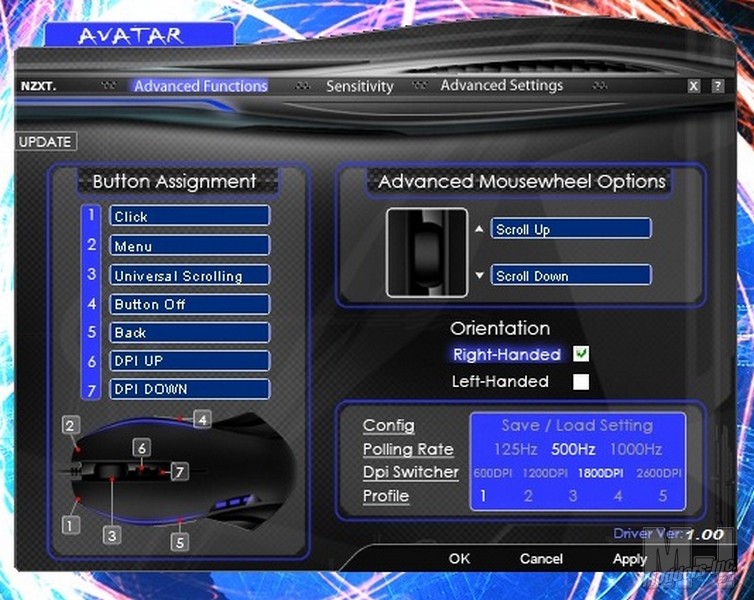Screen dimensions: 754x600
Task: Select profile 2
Action: (x=528, y=496)
